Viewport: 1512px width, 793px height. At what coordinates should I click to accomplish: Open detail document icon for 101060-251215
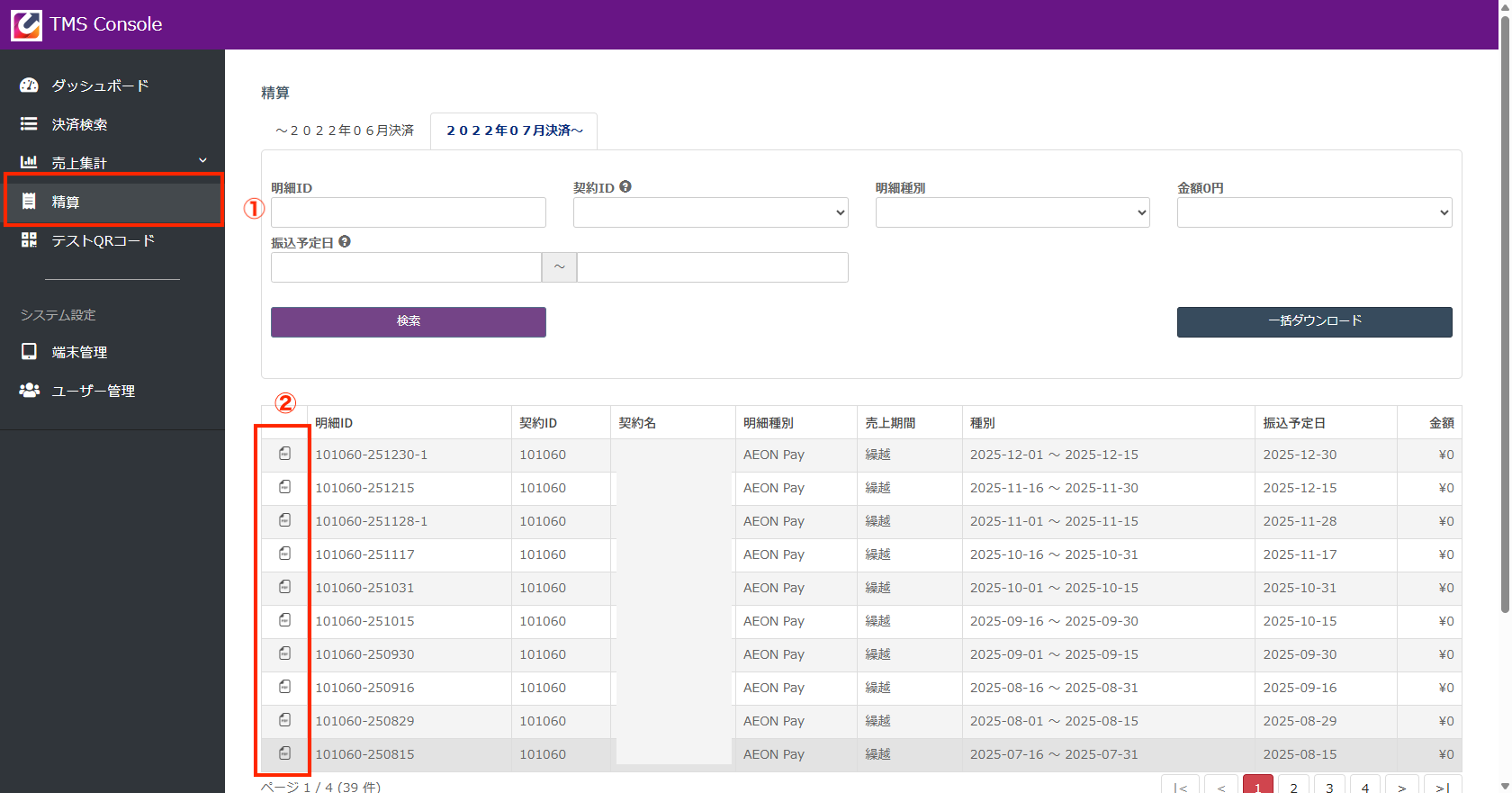click(284, 487)
